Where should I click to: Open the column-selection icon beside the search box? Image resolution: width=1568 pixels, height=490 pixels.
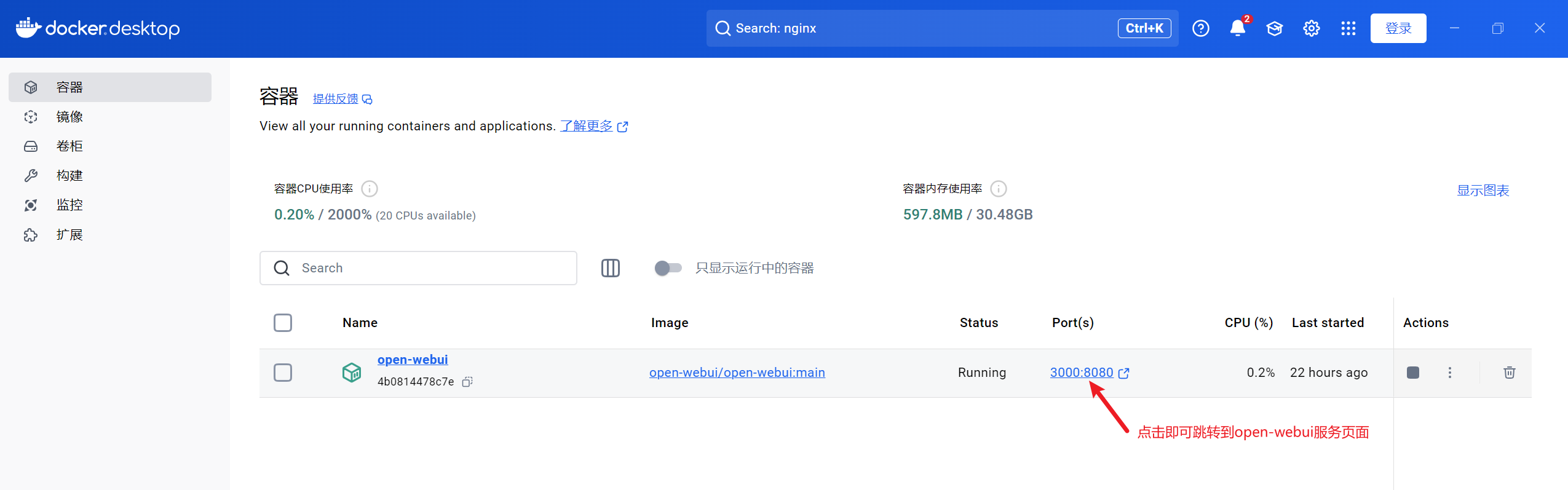point(611,268)
